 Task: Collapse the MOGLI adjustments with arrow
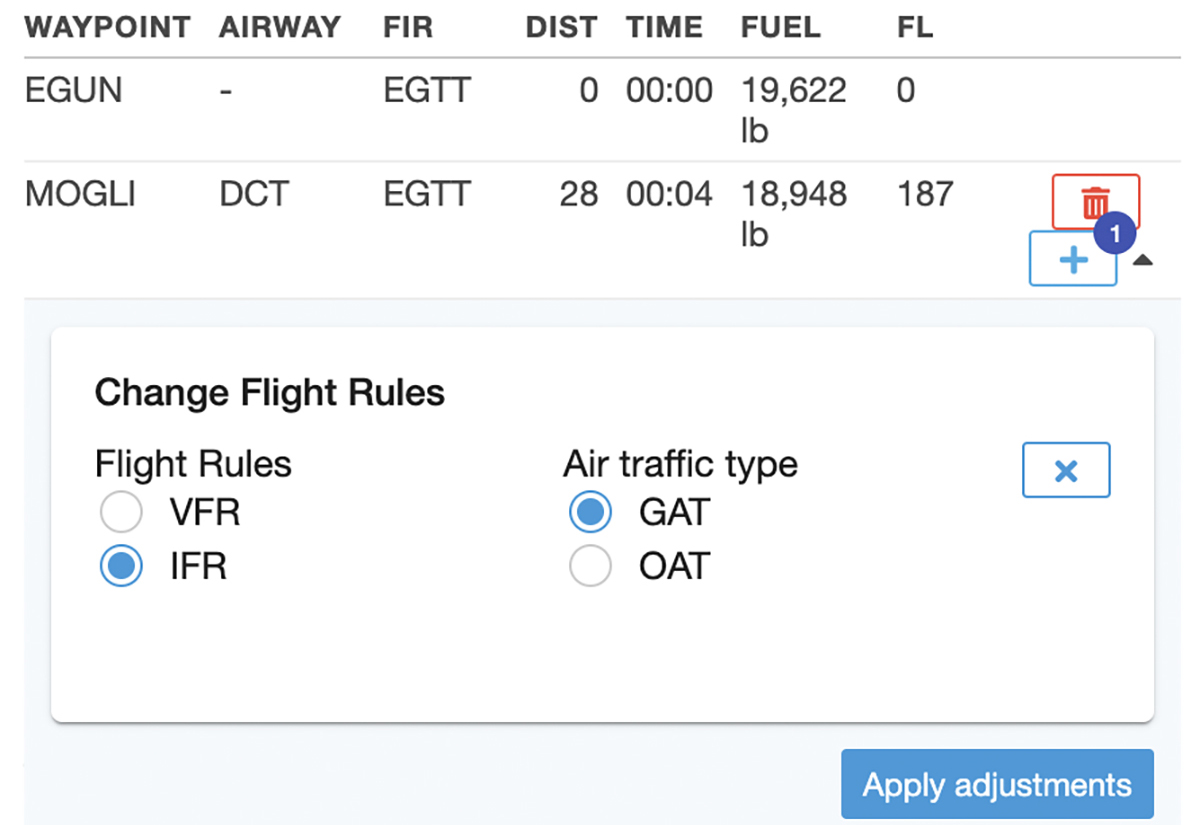point(1143,261)
